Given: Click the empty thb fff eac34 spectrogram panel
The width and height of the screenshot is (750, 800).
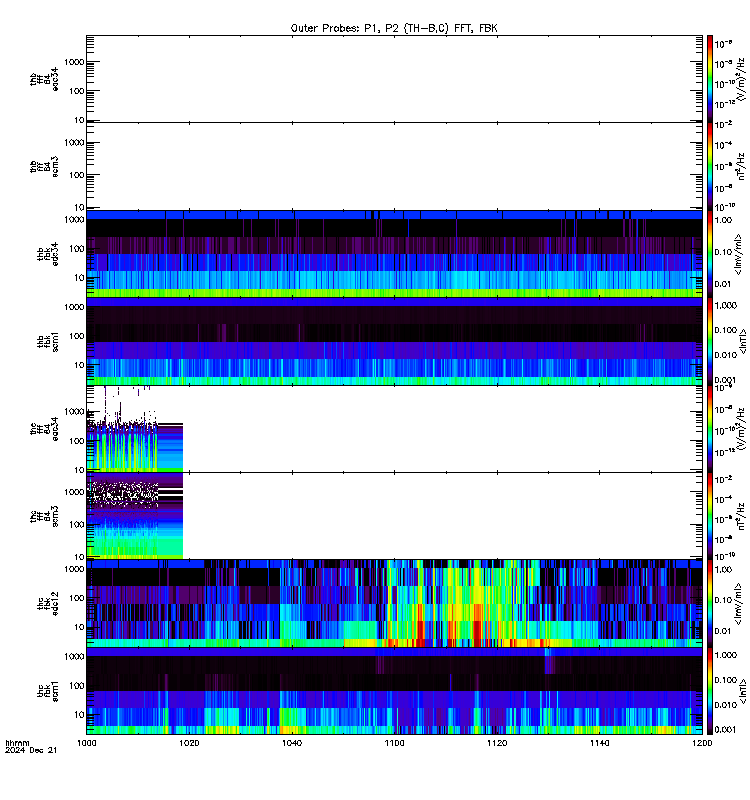Looking at the screenshot, I should (x=394, y=79).
